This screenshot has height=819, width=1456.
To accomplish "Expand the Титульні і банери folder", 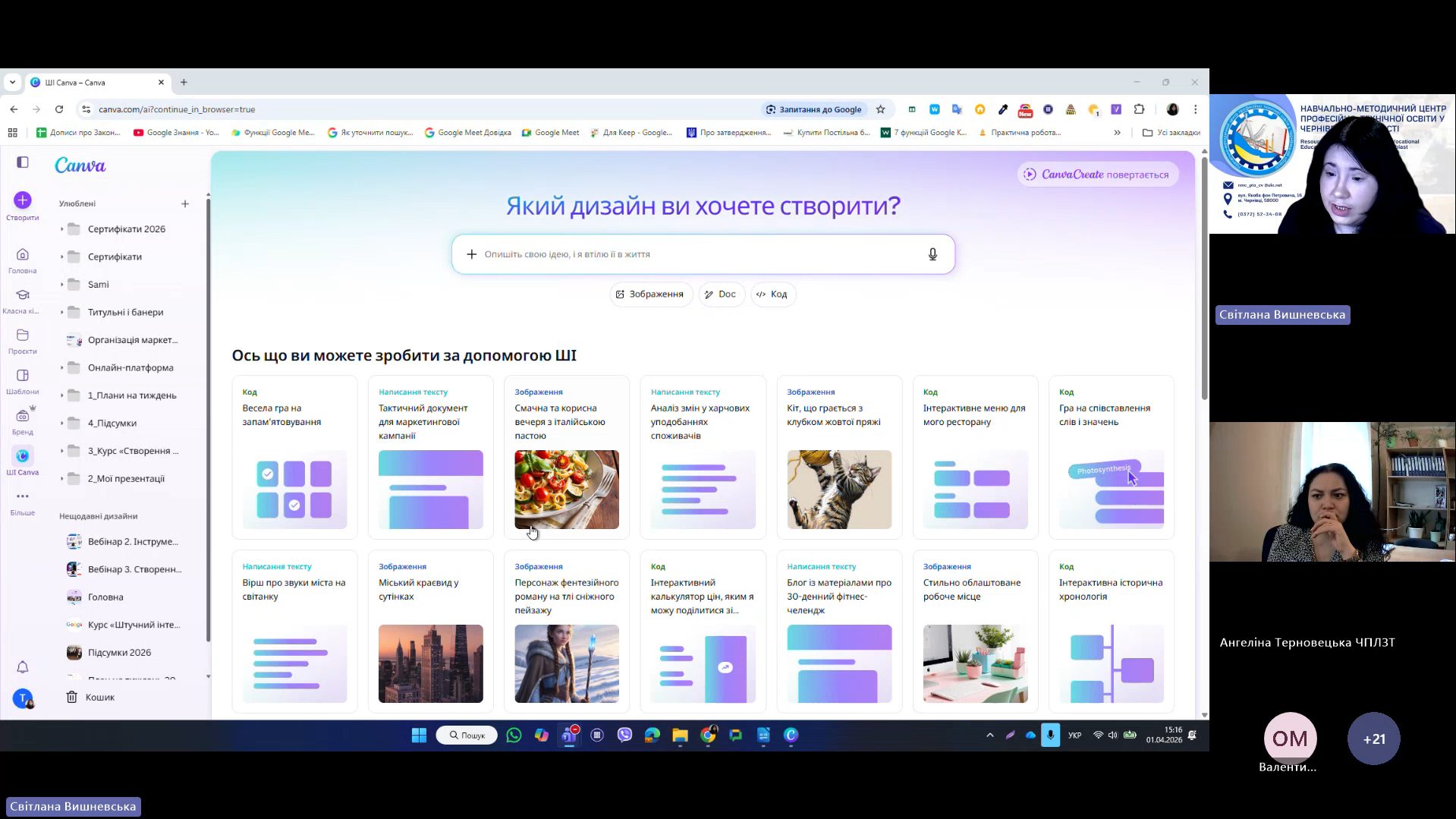I will (x=62, y=312).
